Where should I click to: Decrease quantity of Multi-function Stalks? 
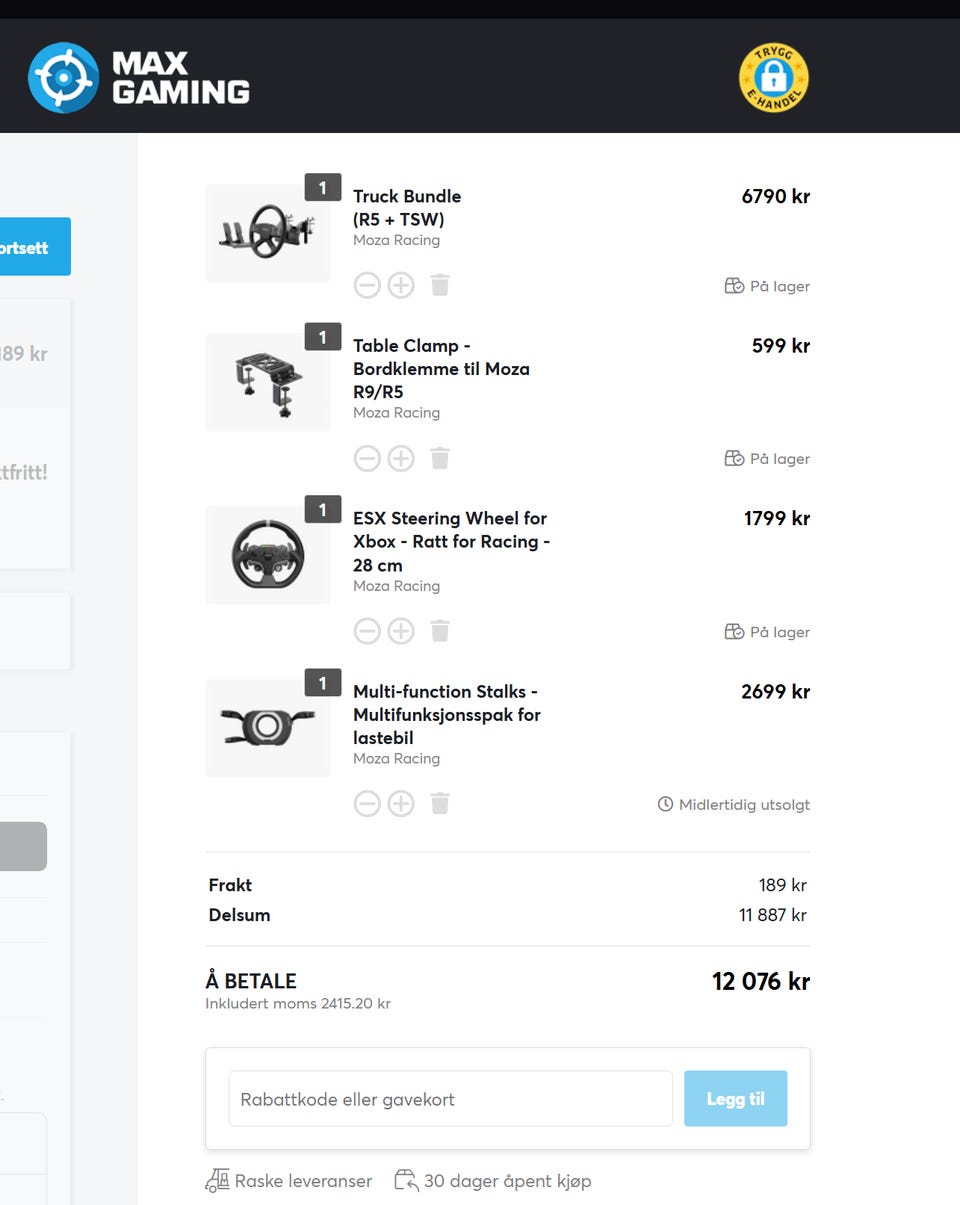[x=367, y=804]
